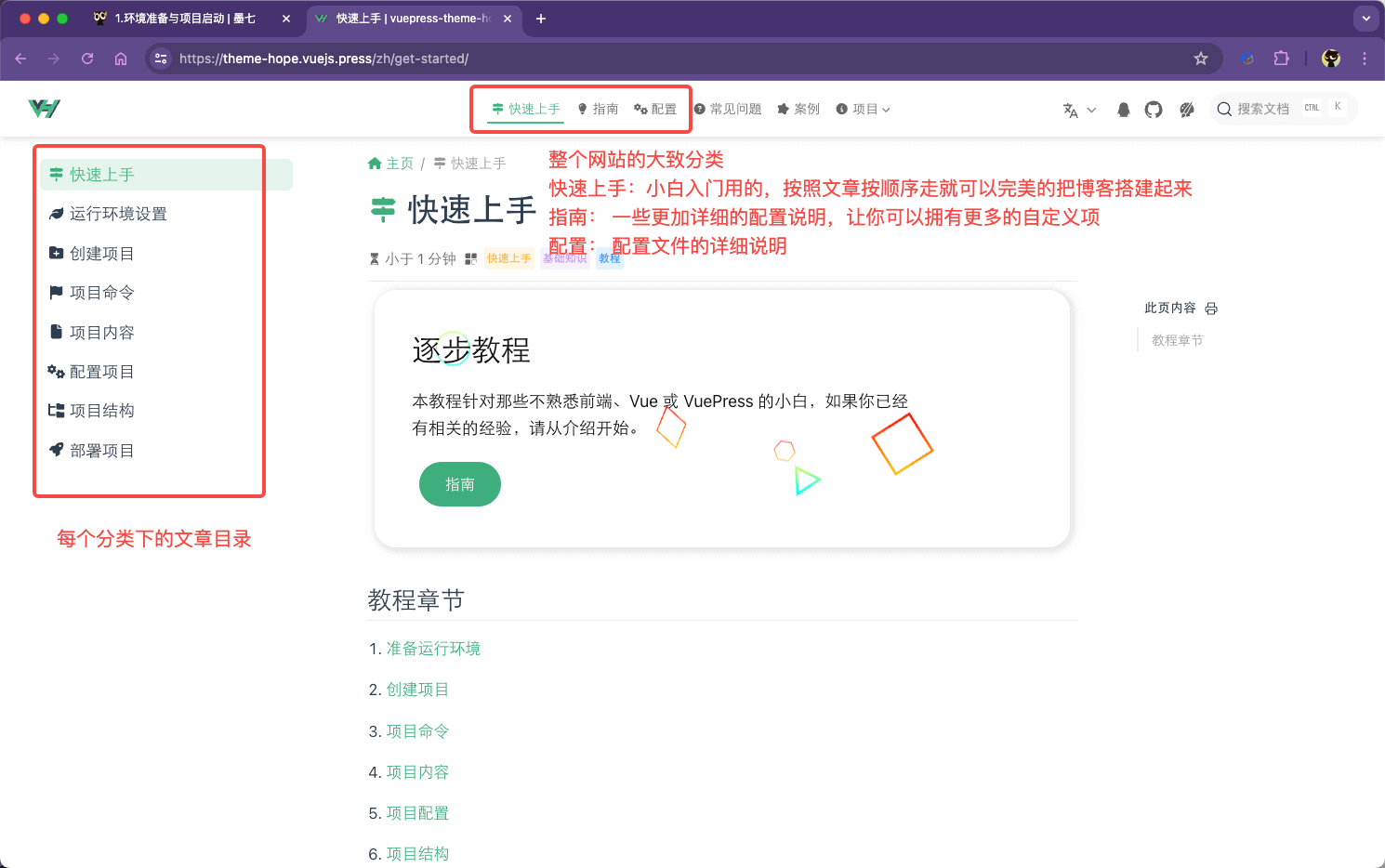Open a new browser tab
1385x868 pixels.
541,19
